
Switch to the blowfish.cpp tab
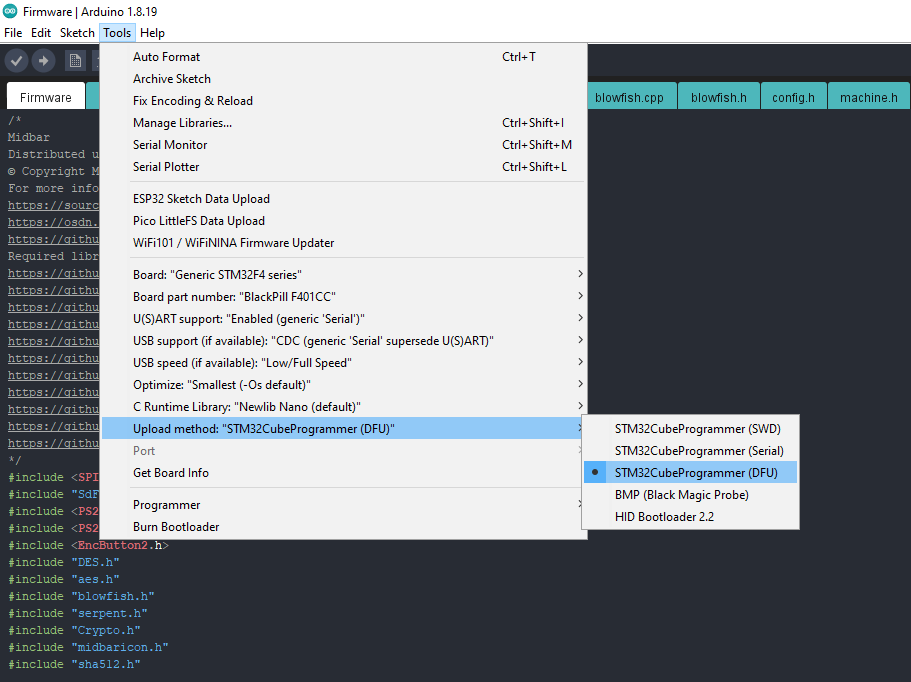click(629, 98)
